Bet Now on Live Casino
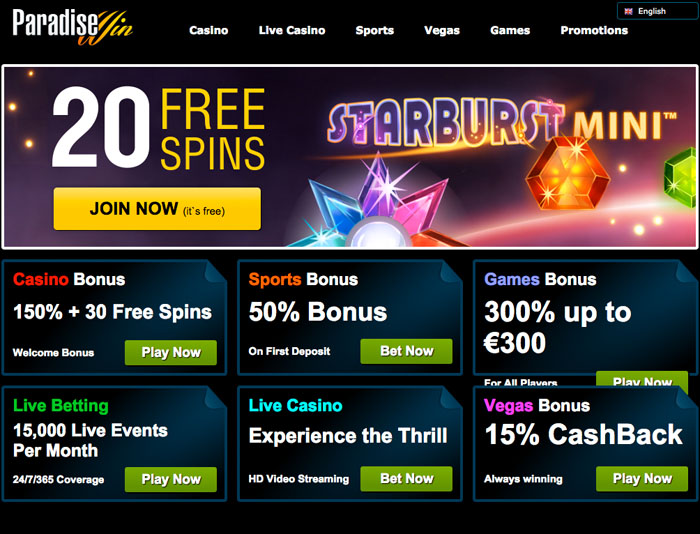This screenshot has width=700, height=534. tap(406, 479)
